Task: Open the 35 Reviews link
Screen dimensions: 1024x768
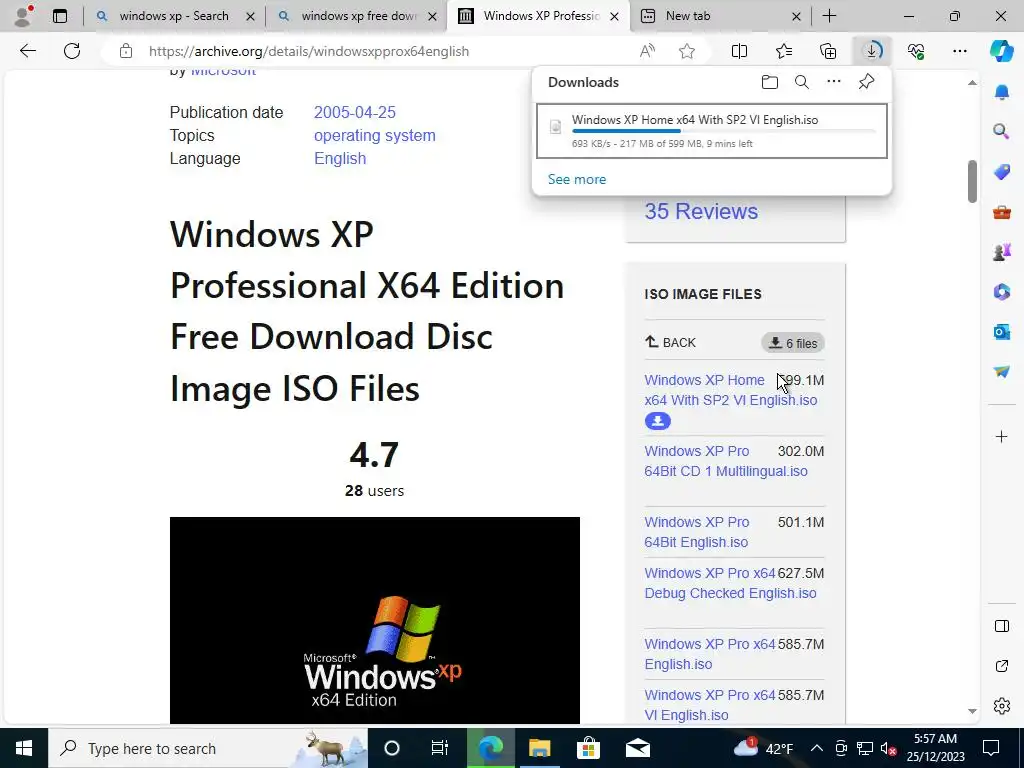Action: [x=701, y=211]
